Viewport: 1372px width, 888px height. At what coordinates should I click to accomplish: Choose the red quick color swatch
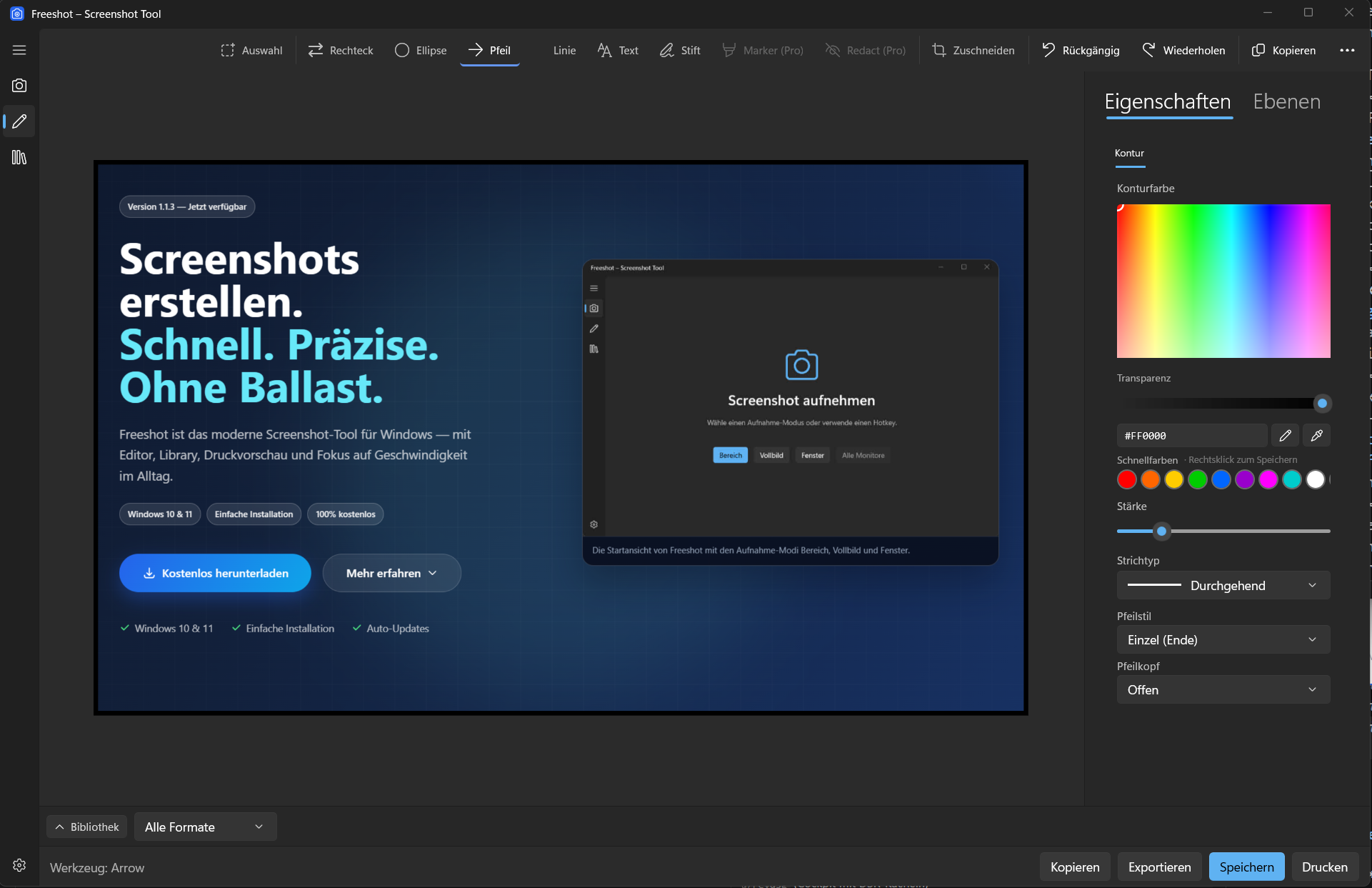(1126, 480)
